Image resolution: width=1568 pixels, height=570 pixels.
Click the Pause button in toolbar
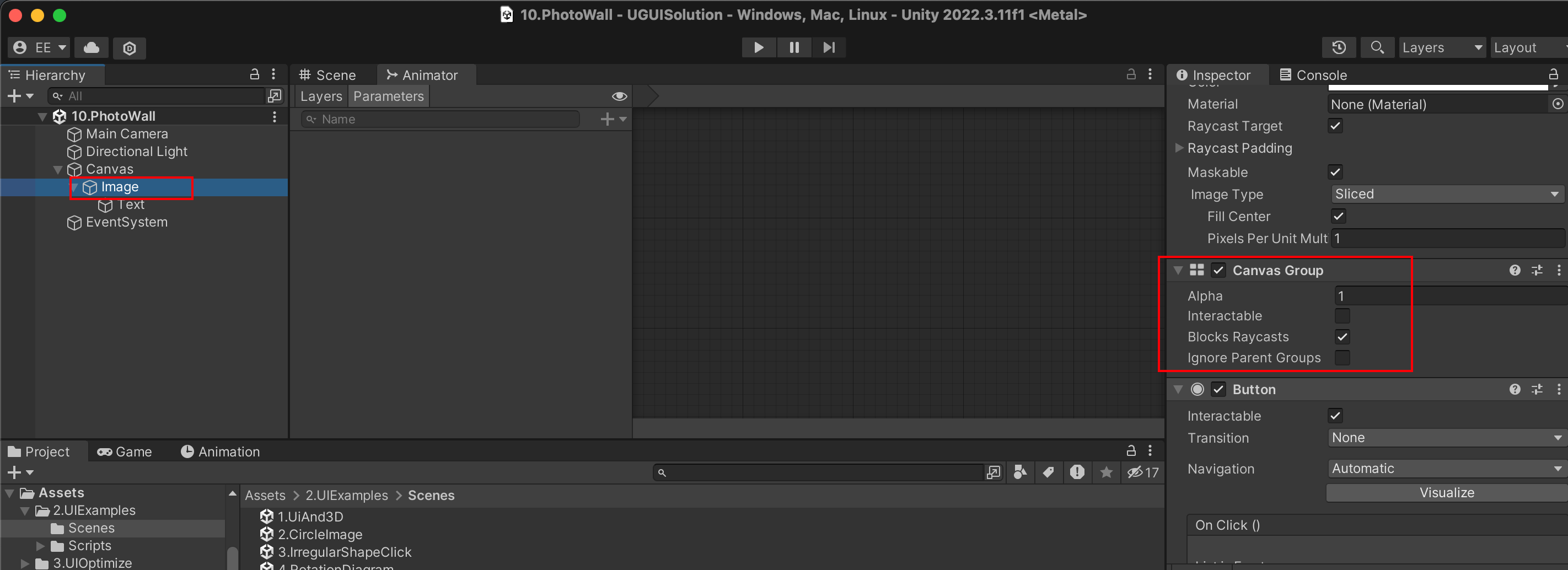[794, 47]
